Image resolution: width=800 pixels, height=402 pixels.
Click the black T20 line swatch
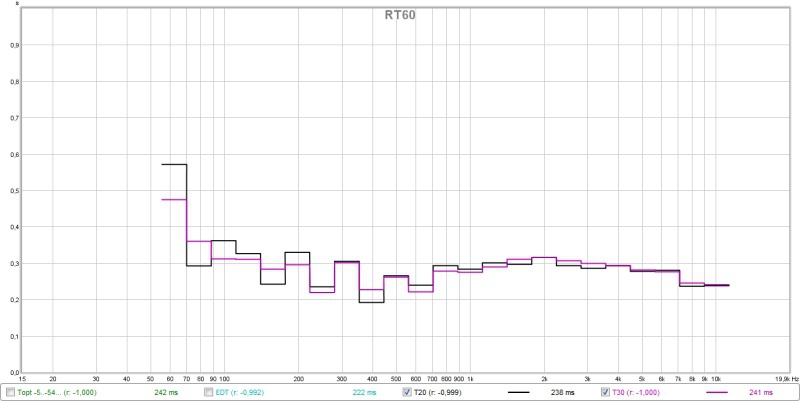(x=519, y=393)
